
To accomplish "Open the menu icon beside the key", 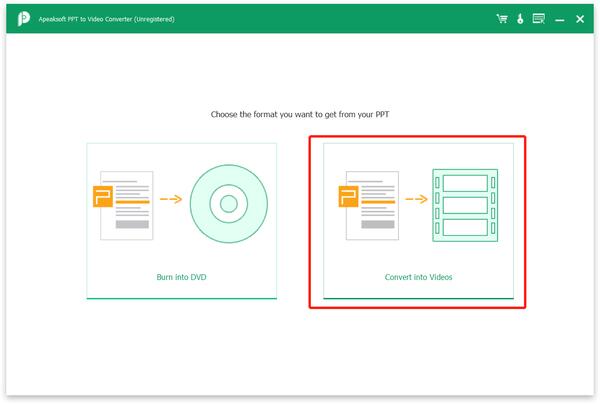I will (x=538, y=18).
